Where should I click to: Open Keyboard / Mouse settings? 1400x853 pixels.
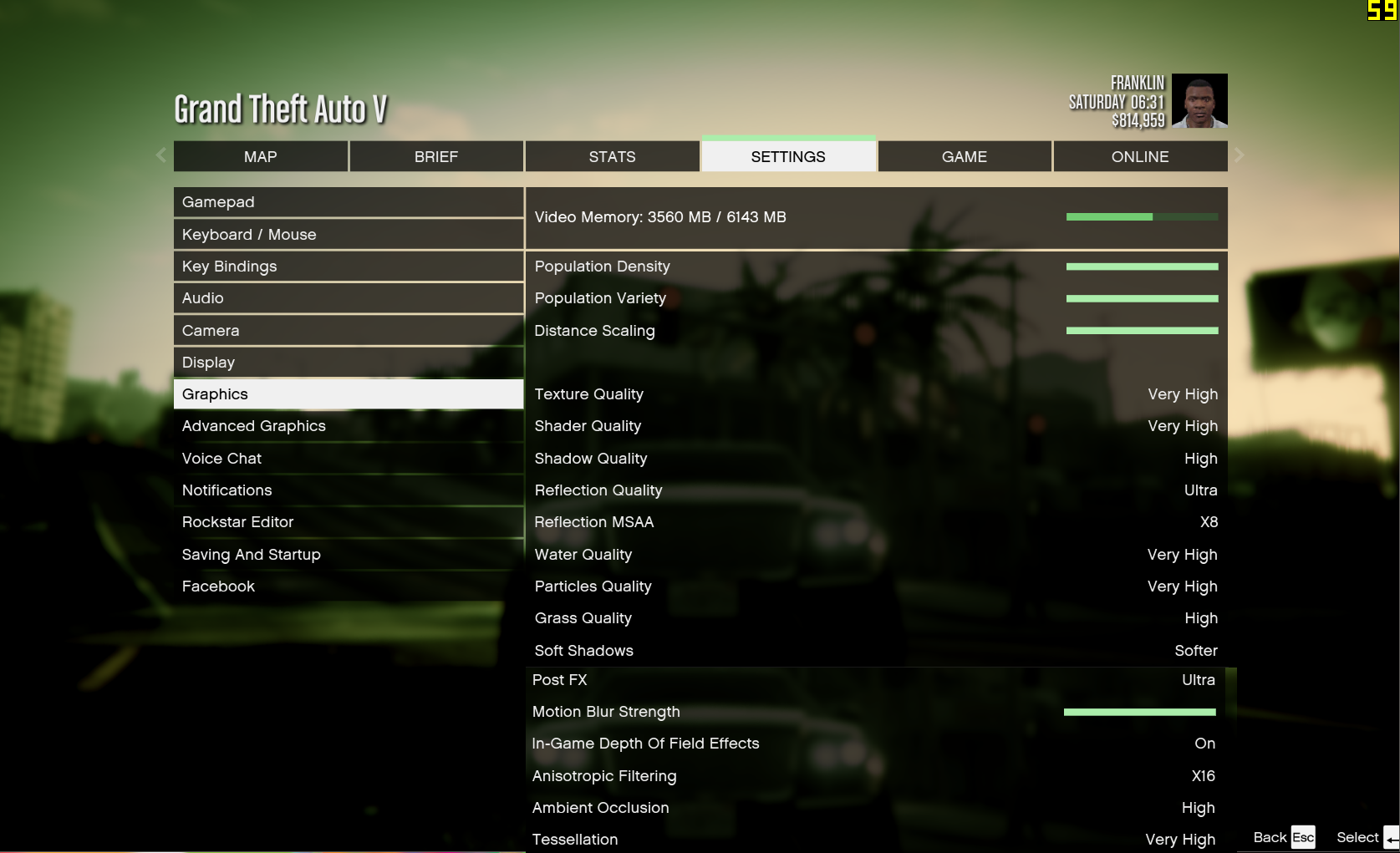point(349,235)
